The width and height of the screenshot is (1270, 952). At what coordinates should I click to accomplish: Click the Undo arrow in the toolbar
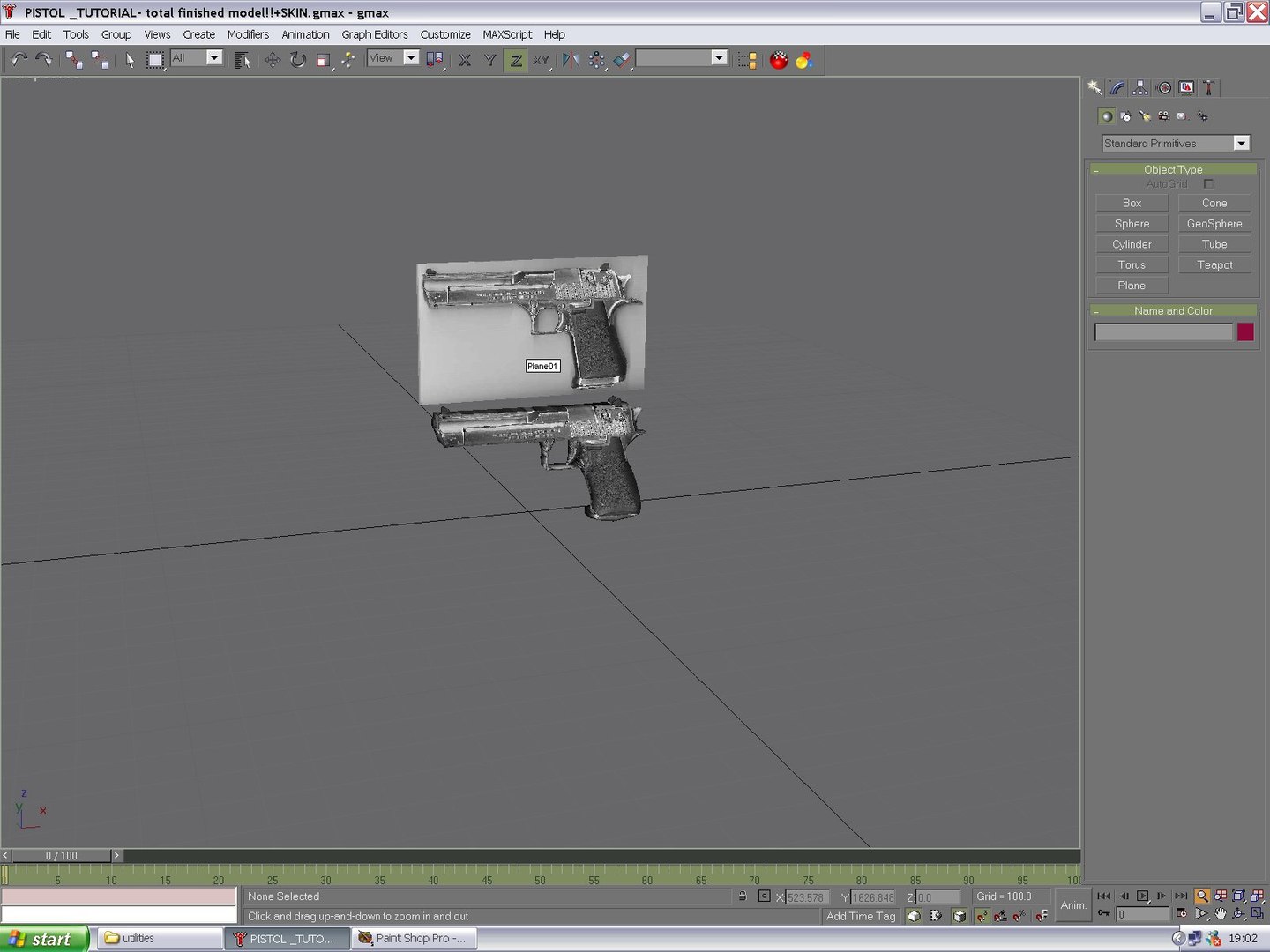tap(19, 60)
